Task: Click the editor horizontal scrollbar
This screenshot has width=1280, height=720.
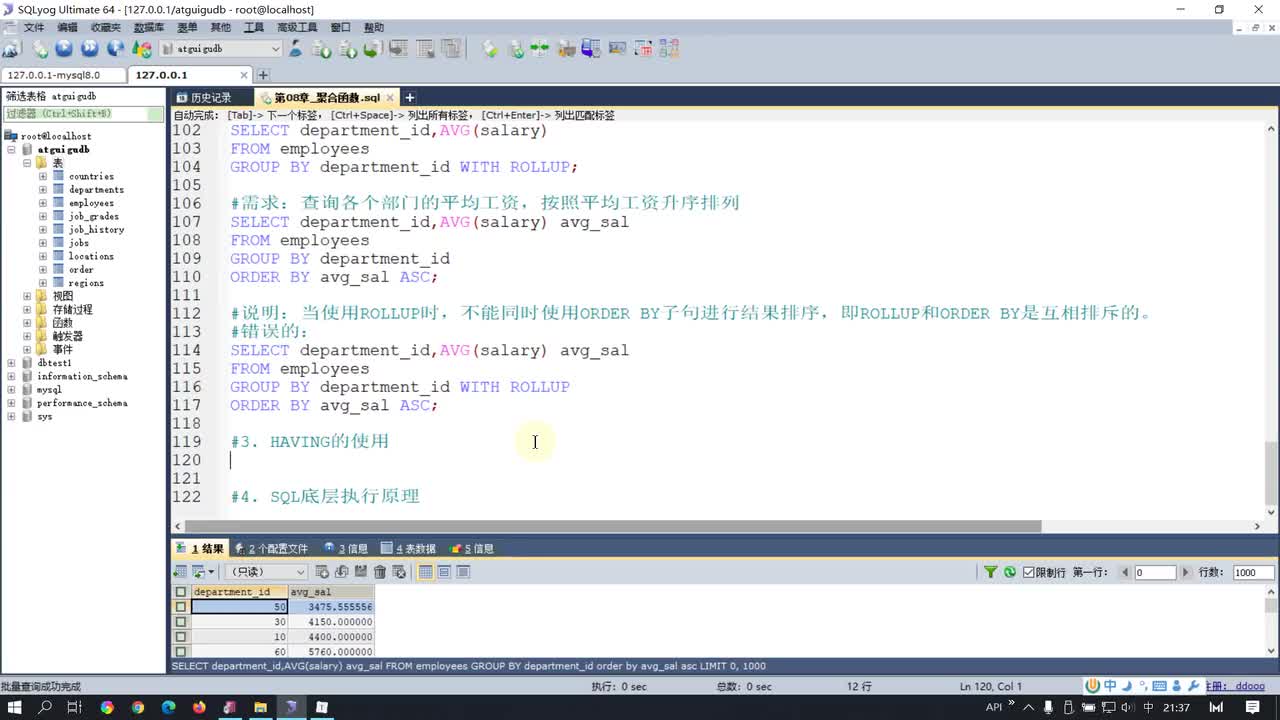Action: [613, 526]
